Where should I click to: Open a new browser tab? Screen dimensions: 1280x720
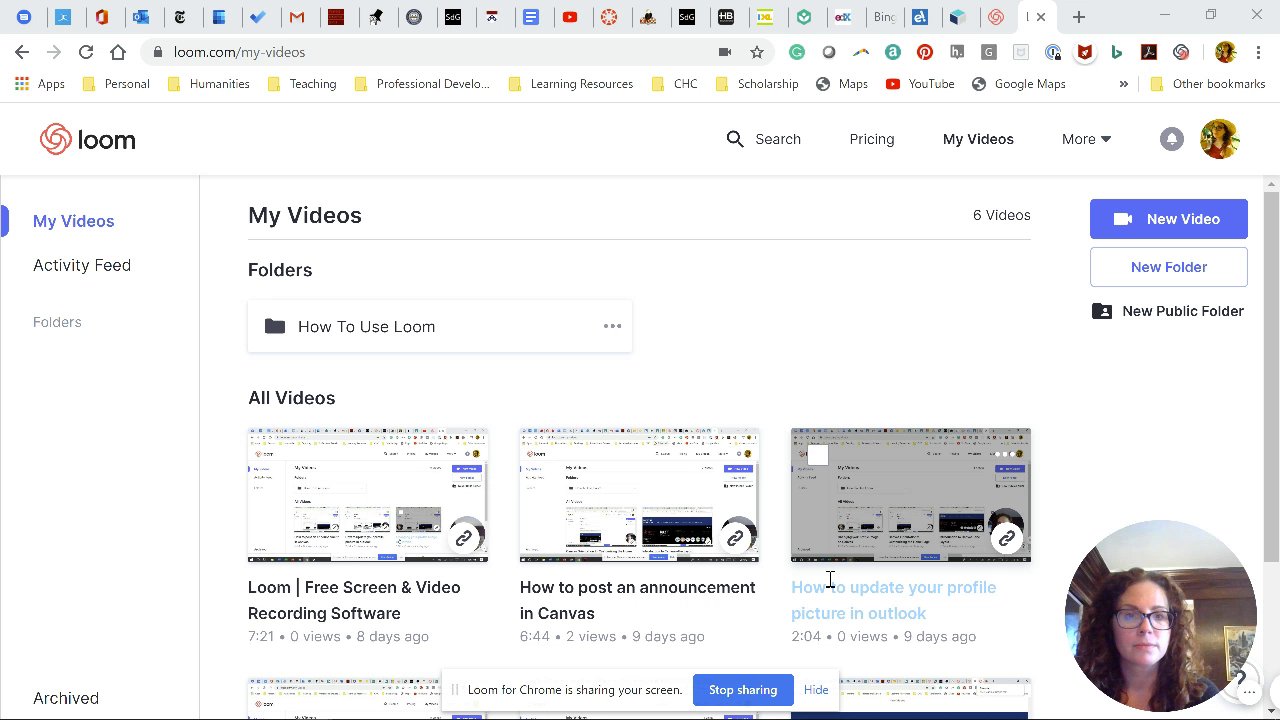(x=1078, y=17)
